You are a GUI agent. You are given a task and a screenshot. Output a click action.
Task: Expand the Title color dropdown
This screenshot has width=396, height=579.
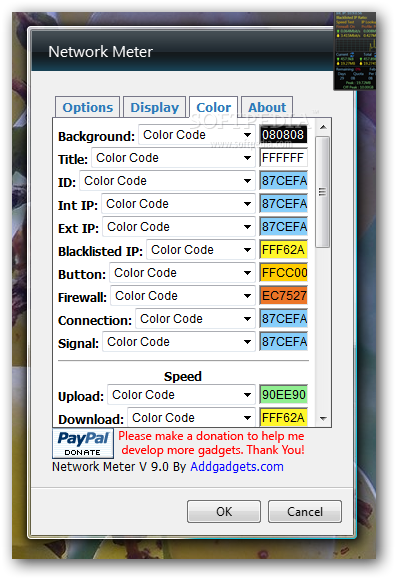click(x=173, y=158)
